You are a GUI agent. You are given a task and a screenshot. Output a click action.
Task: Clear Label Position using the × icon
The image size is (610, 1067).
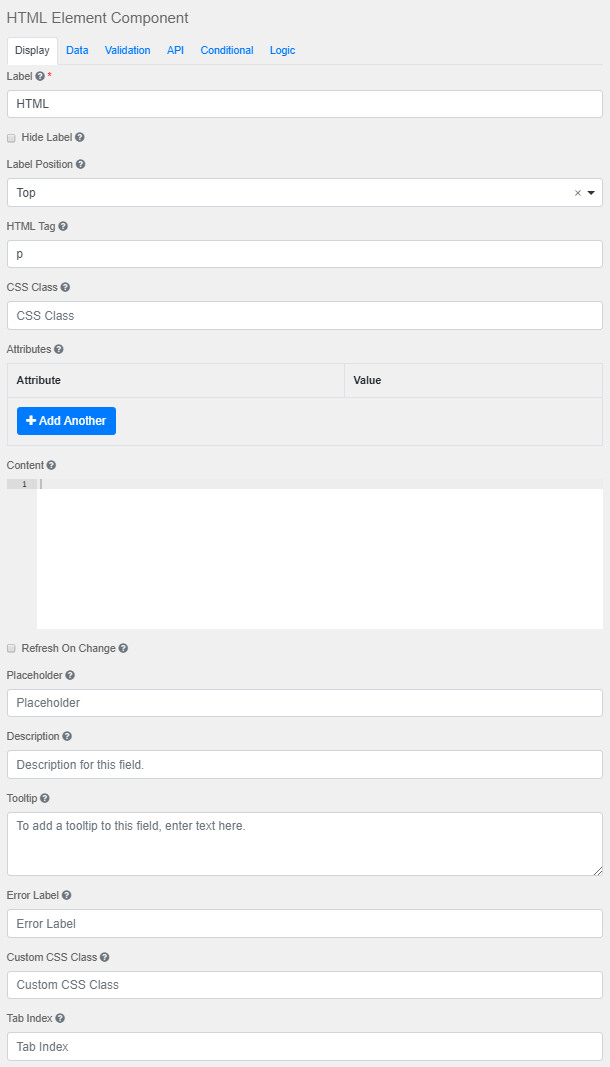pyautogui.click(x=577, y=192)
